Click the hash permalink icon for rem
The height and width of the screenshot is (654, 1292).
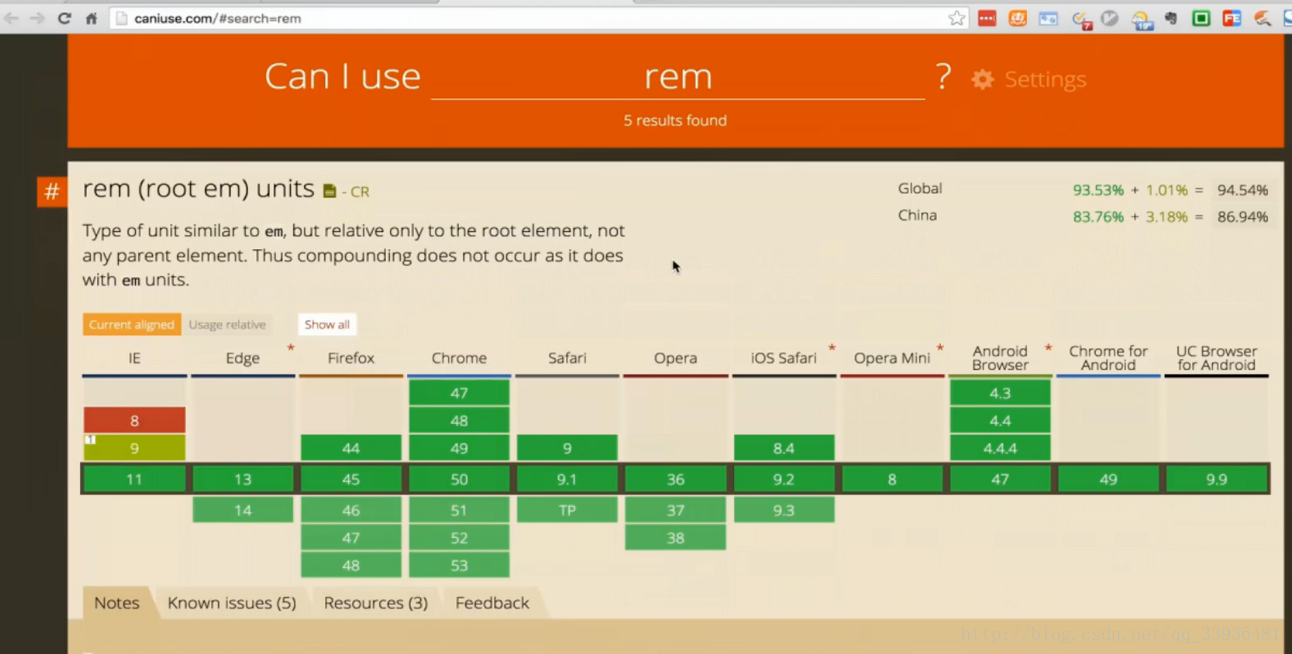point(52,191)
